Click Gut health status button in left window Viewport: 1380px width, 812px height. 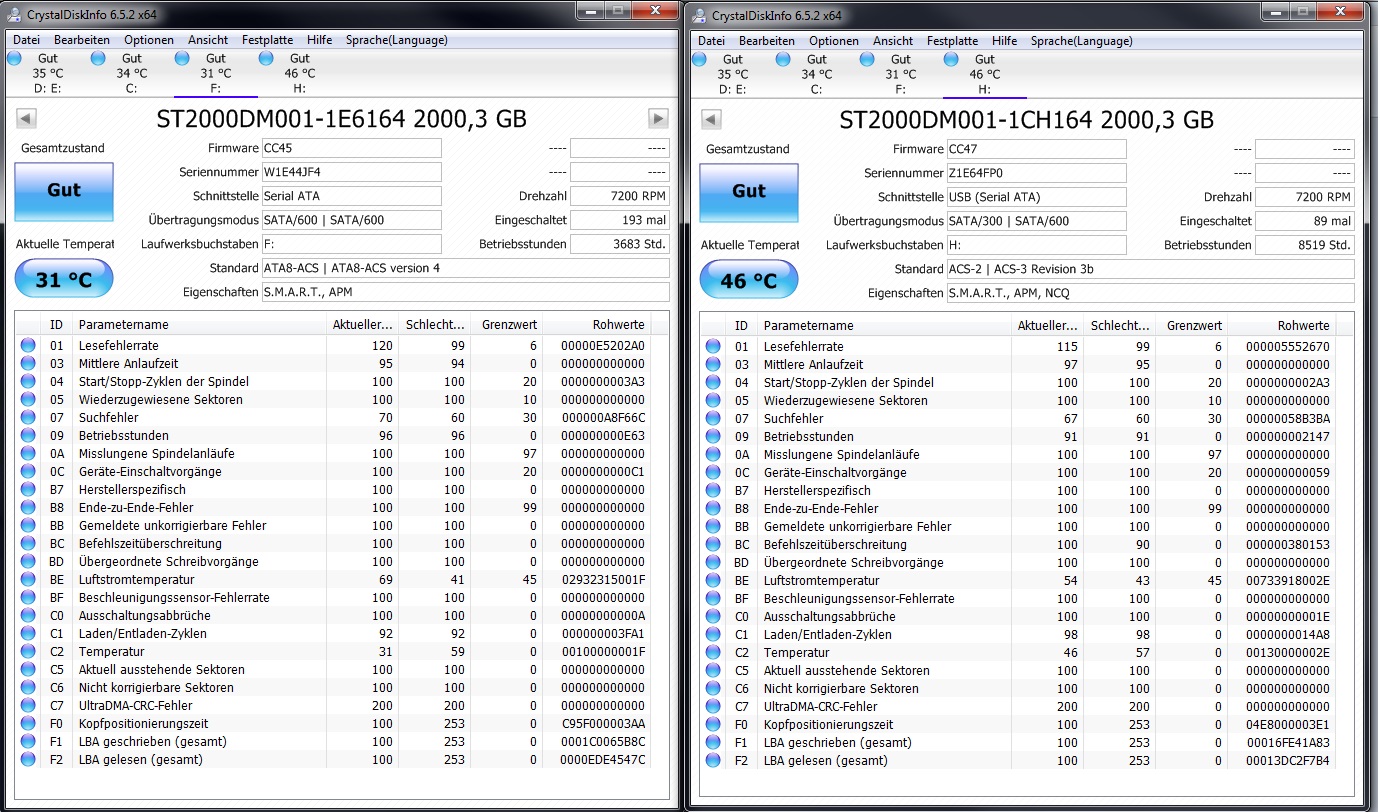click(64, 190)
